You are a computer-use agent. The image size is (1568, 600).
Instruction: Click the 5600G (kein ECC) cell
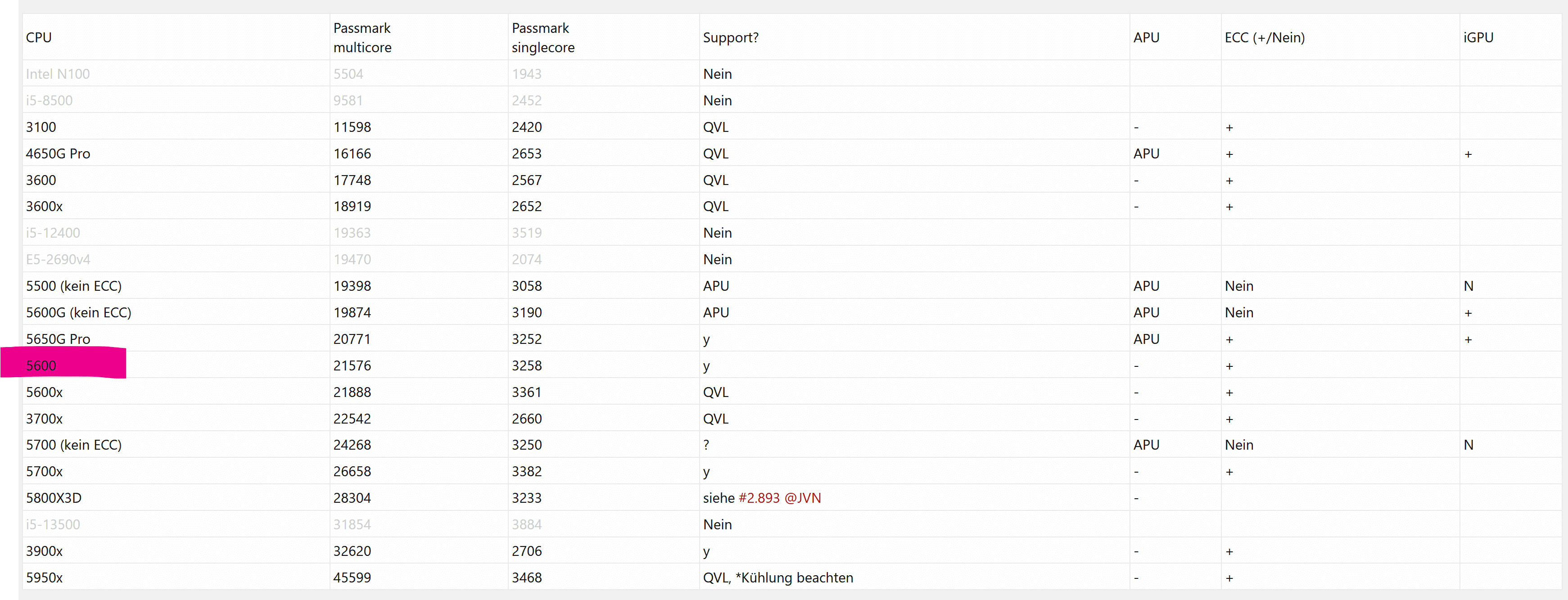(x=78, y=313)
